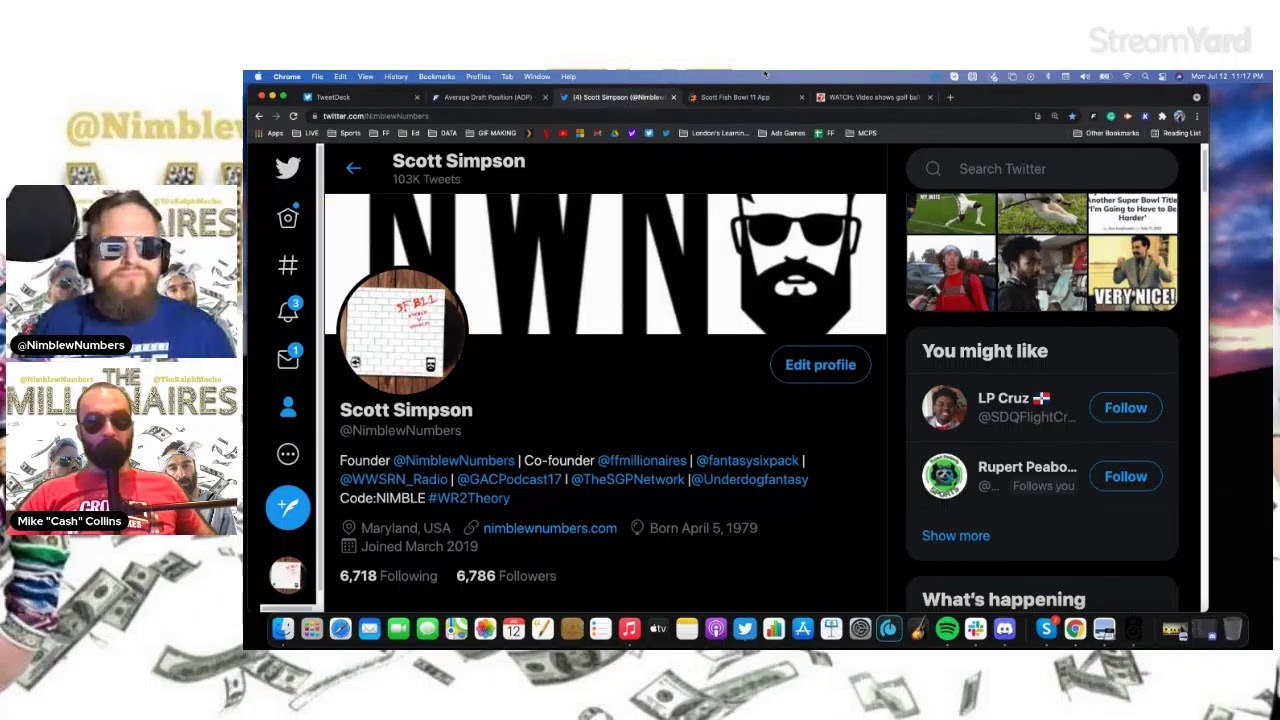This screenshot has width=1280, height=720.
Task: Launch Safari from the Dock
Action: (x=340, y=629)
